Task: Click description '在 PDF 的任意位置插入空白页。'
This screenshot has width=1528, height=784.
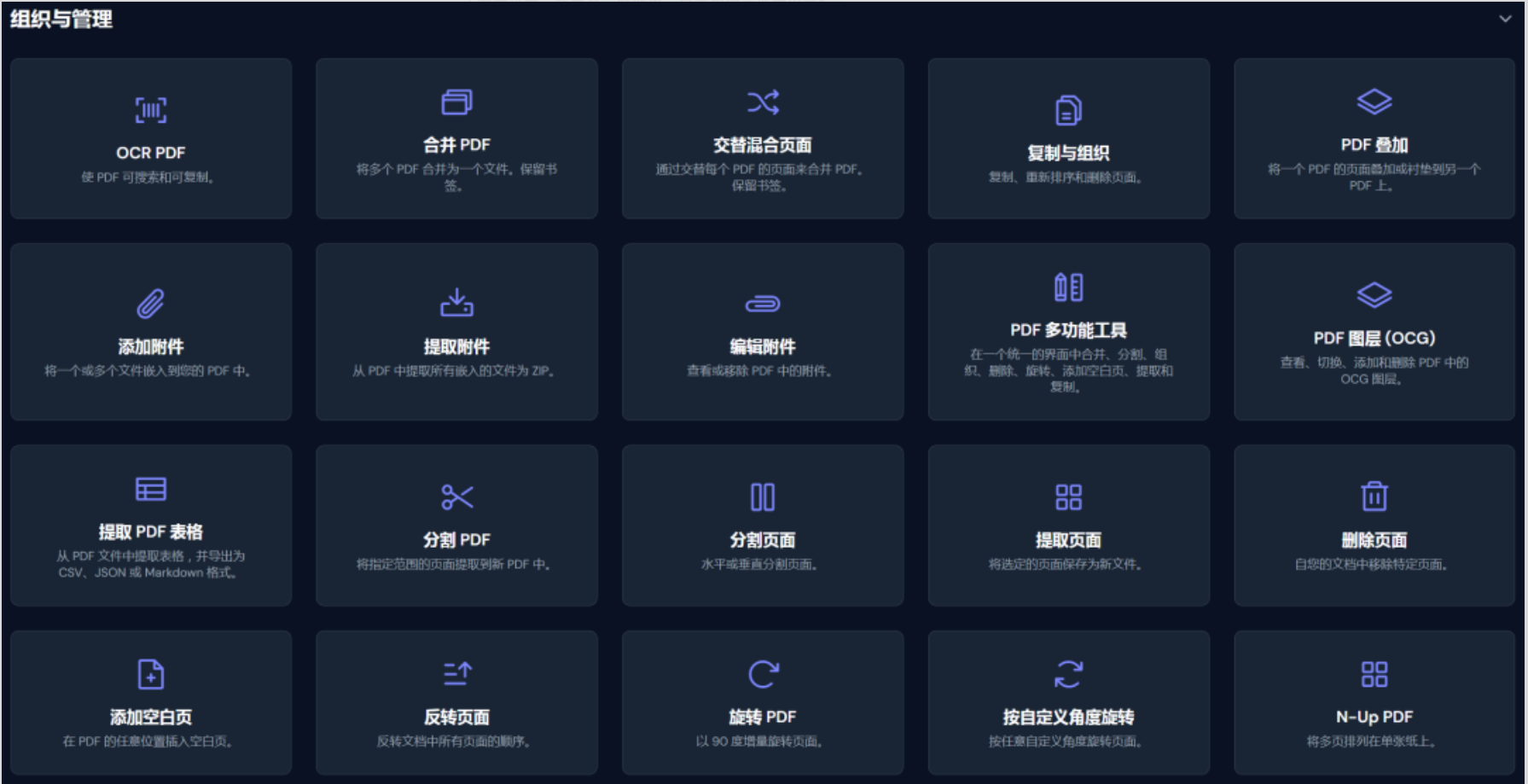Action: [148, 741]
